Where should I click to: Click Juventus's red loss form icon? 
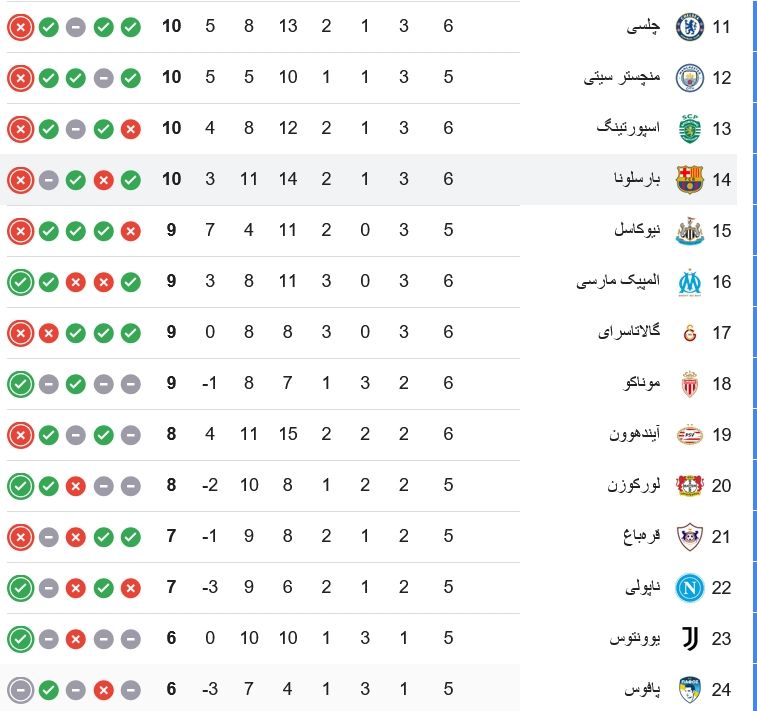point(76,639)
